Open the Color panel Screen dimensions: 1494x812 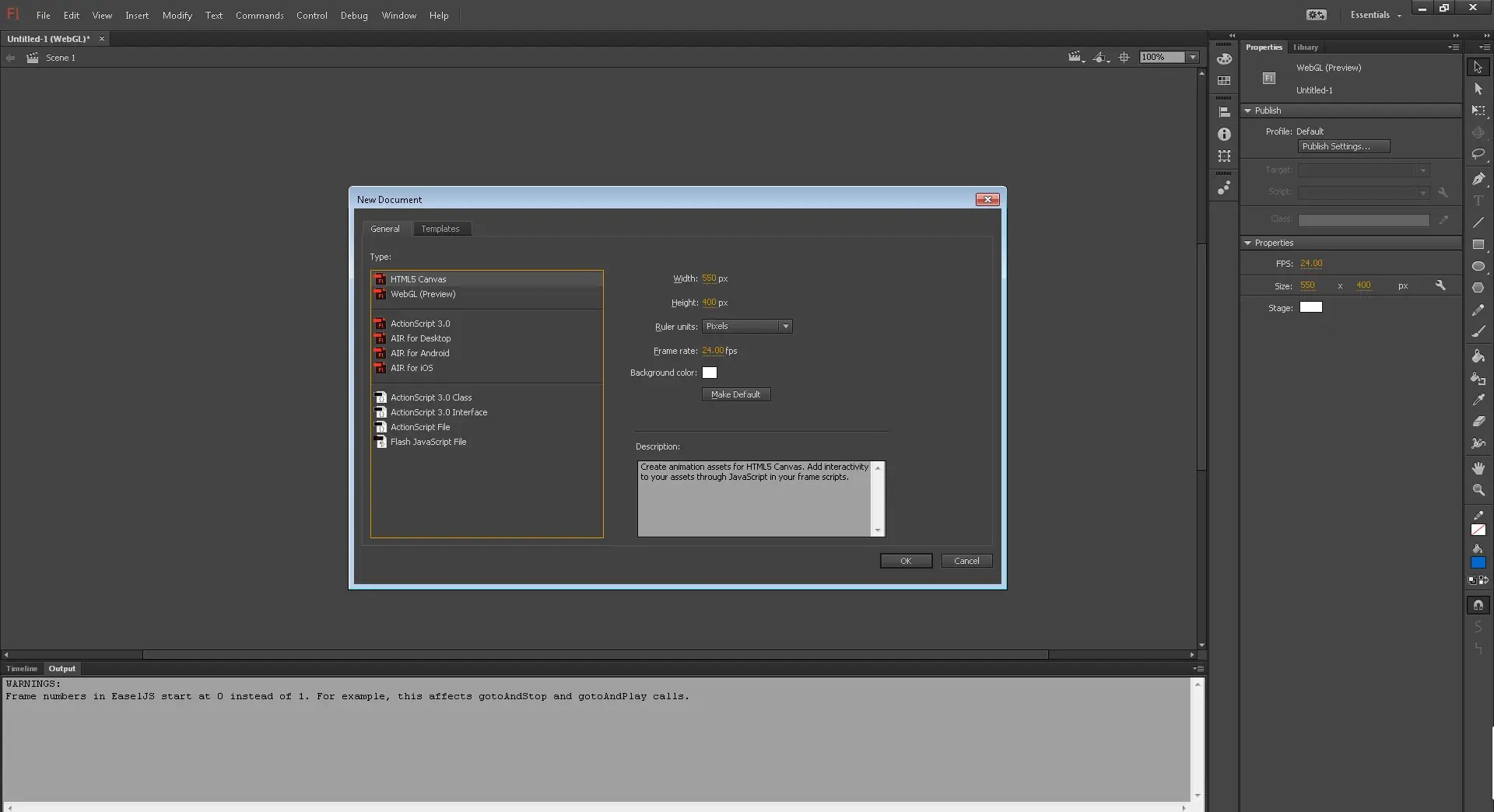pos(1226,60)
